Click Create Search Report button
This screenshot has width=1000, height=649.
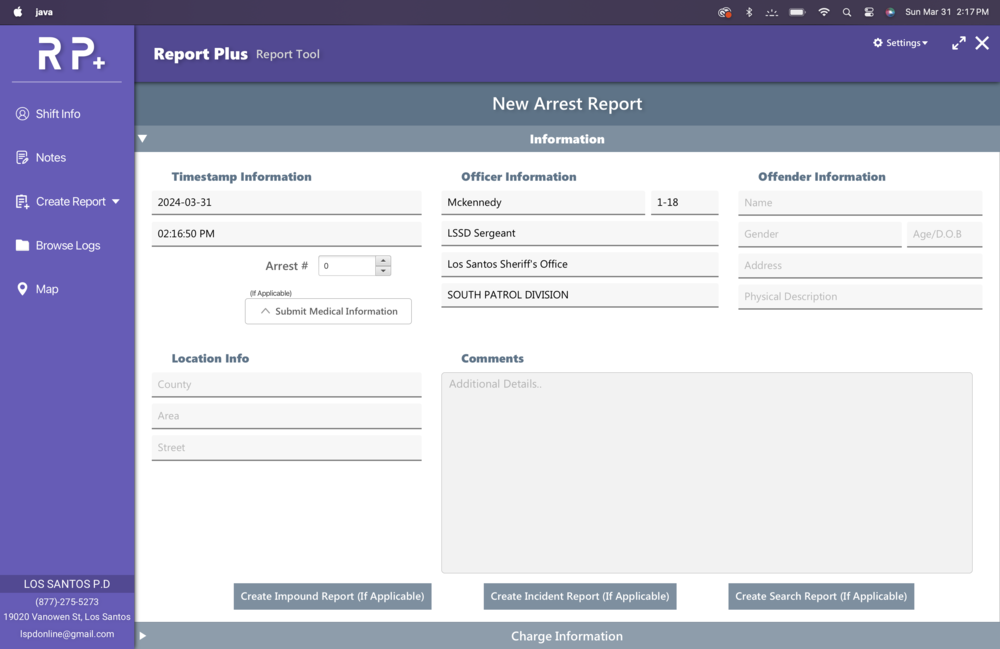point(821,596)
